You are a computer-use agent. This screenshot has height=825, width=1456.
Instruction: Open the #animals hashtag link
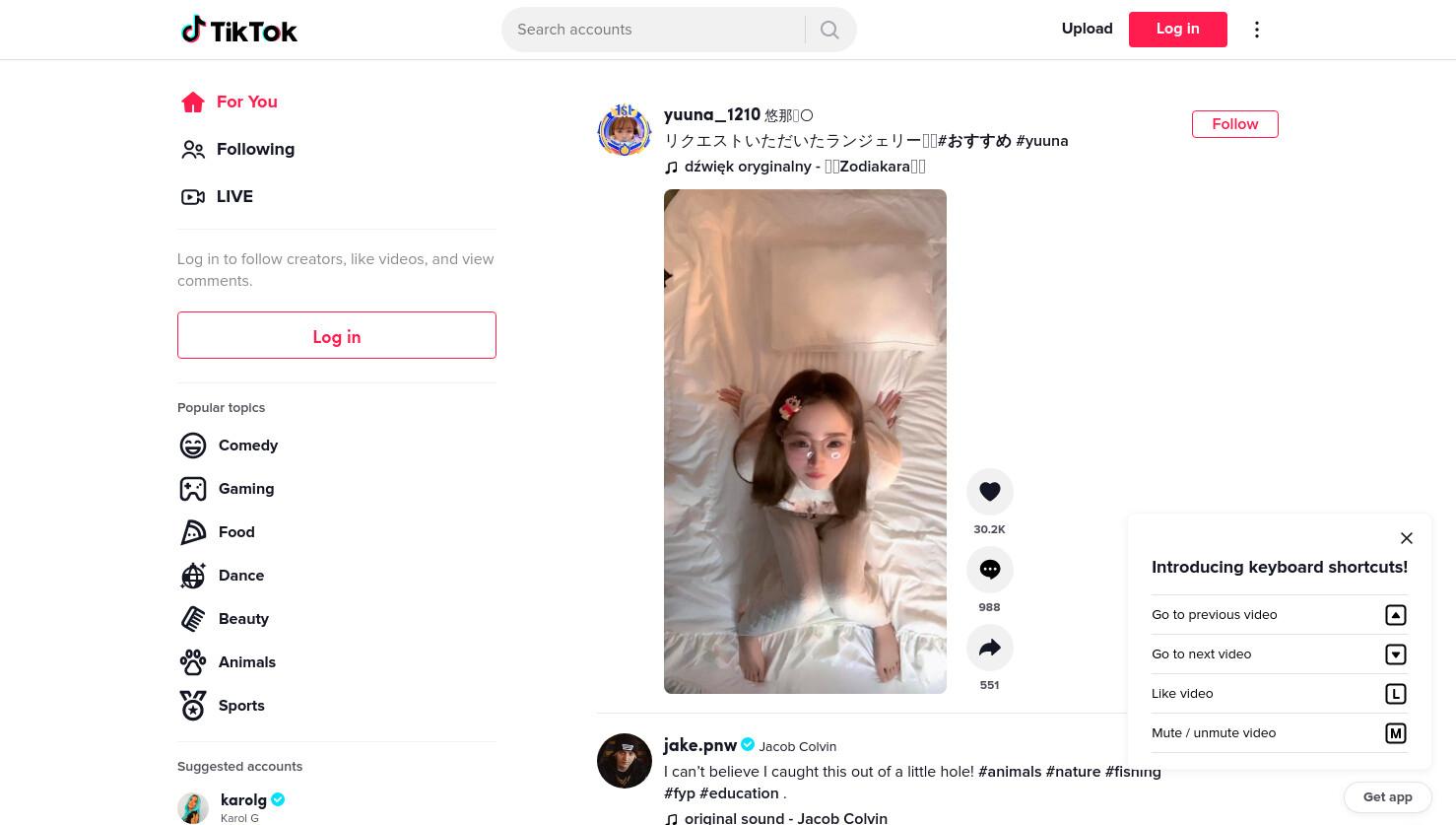(x=1010, y=772)
